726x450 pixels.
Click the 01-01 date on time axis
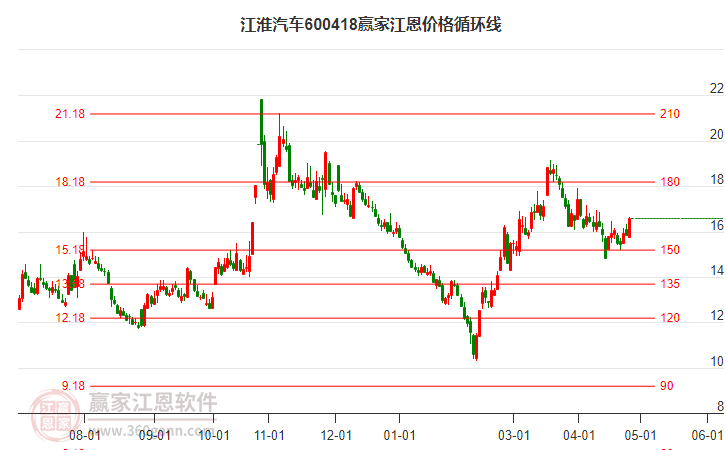click(x=399, y=435)
